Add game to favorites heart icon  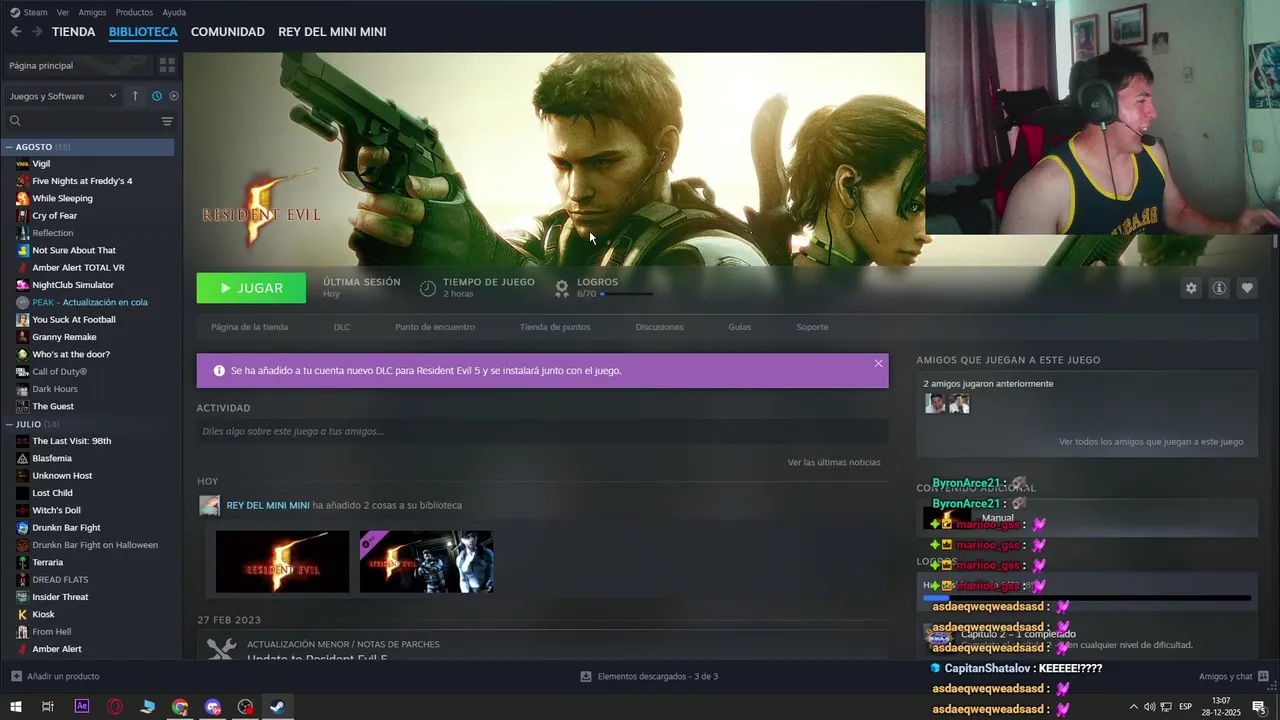coord(1247,288)
